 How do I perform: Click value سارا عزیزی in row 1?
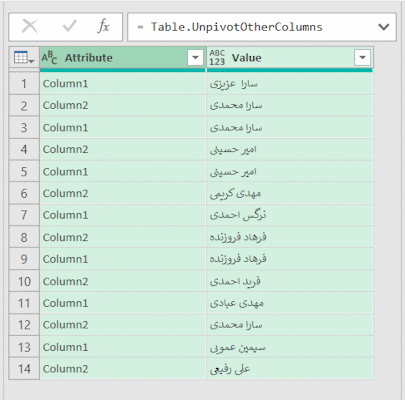tap(290, 83)
